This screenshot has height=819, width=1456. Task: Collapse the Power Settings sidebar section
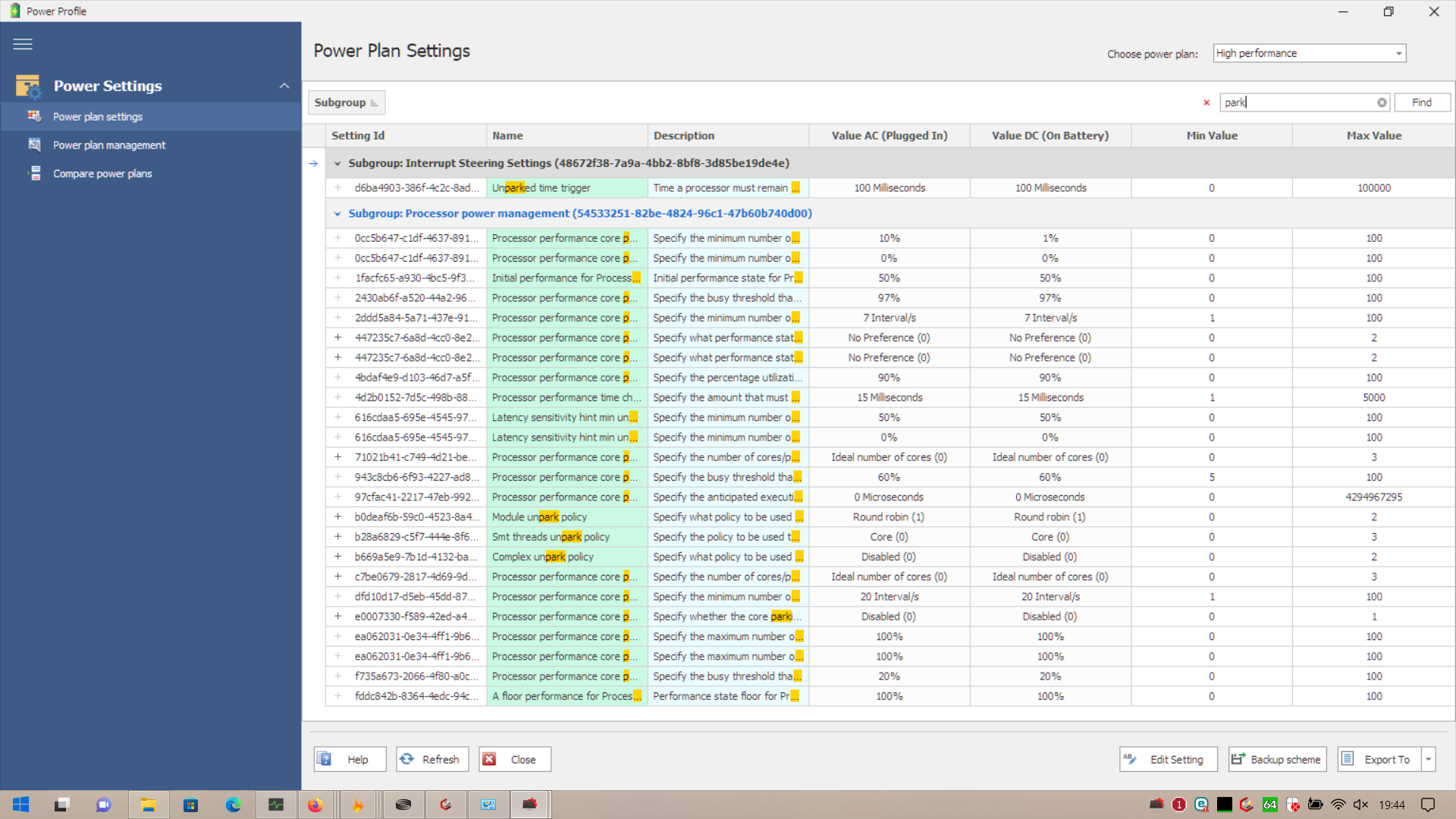pos(284,86)
